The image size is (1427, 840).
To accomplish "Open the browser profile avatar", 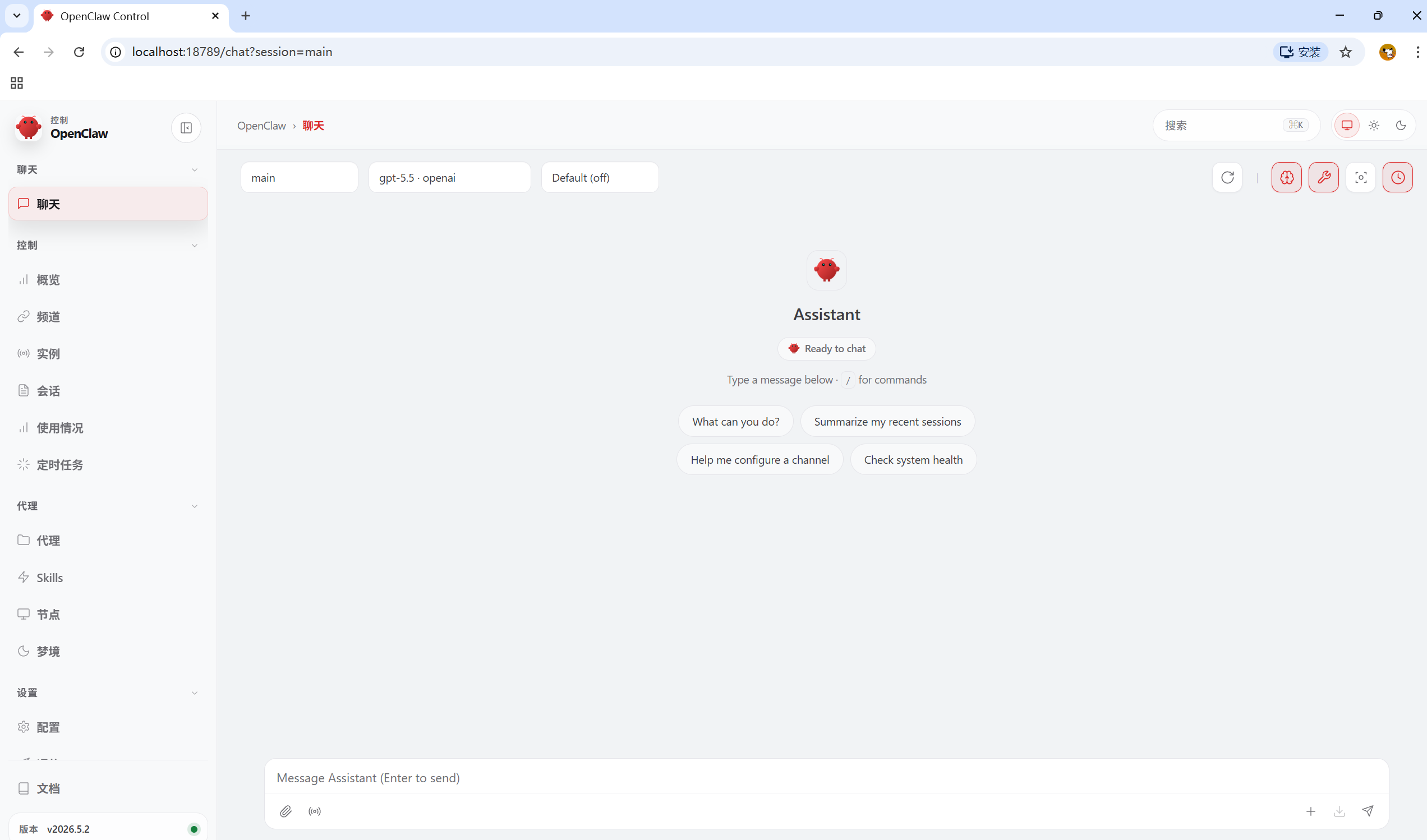I will click(x=1387, y=52).
